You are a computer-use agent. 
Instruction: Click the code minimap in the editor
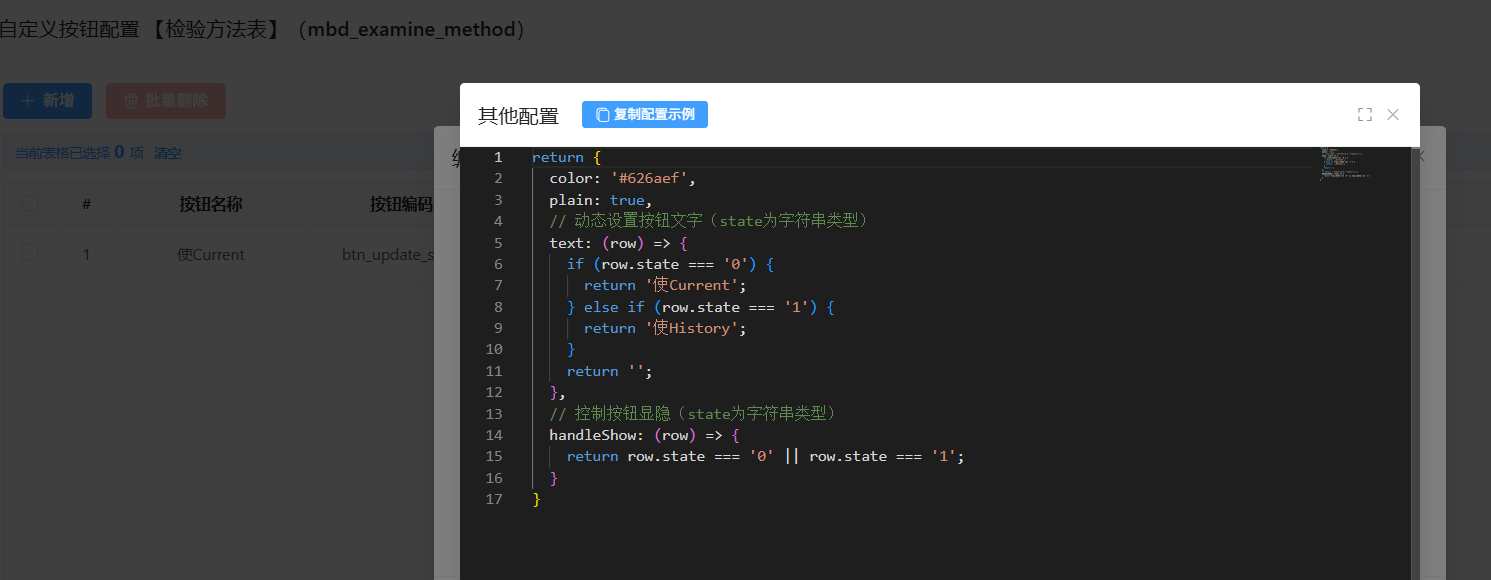[1345, 163]
